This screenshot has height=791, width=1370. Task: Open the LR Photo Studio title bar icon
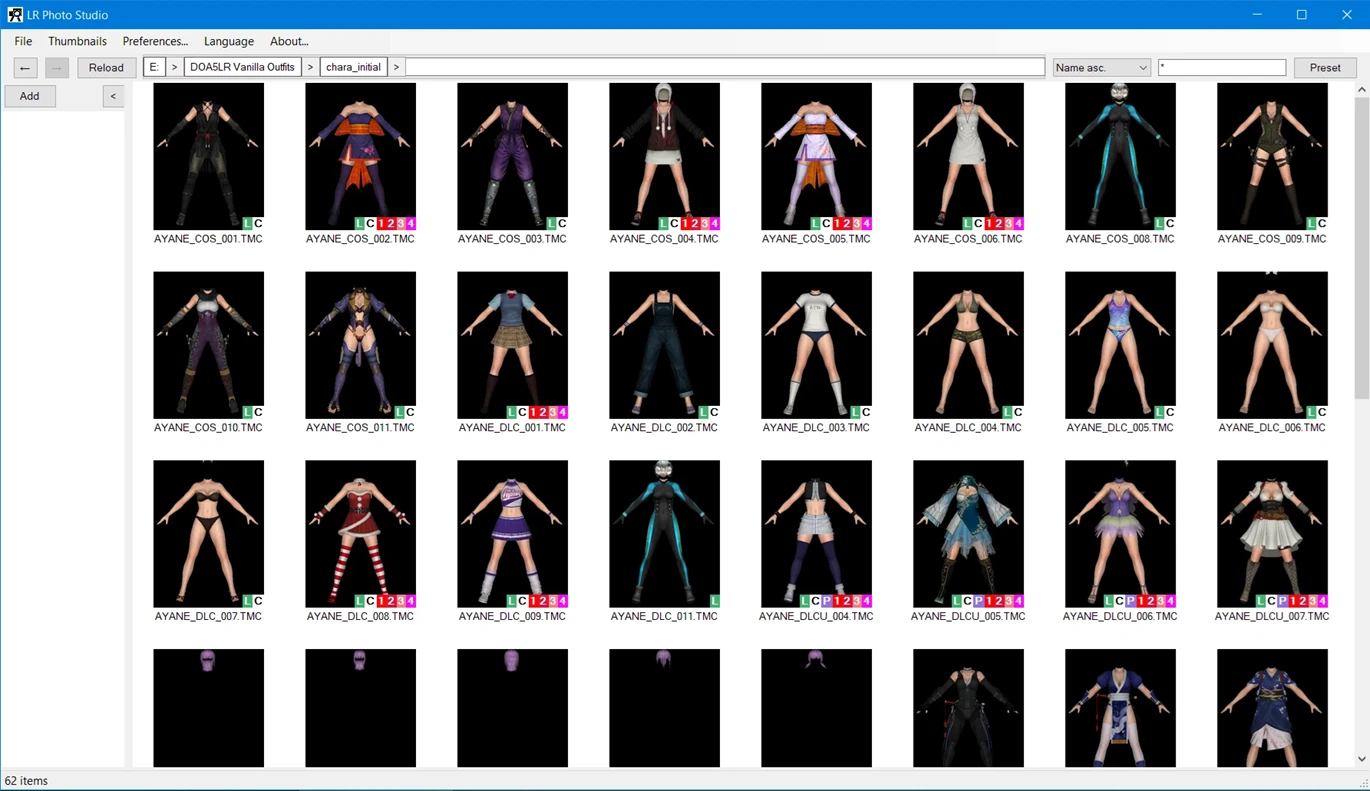click(x=15, y=15)
